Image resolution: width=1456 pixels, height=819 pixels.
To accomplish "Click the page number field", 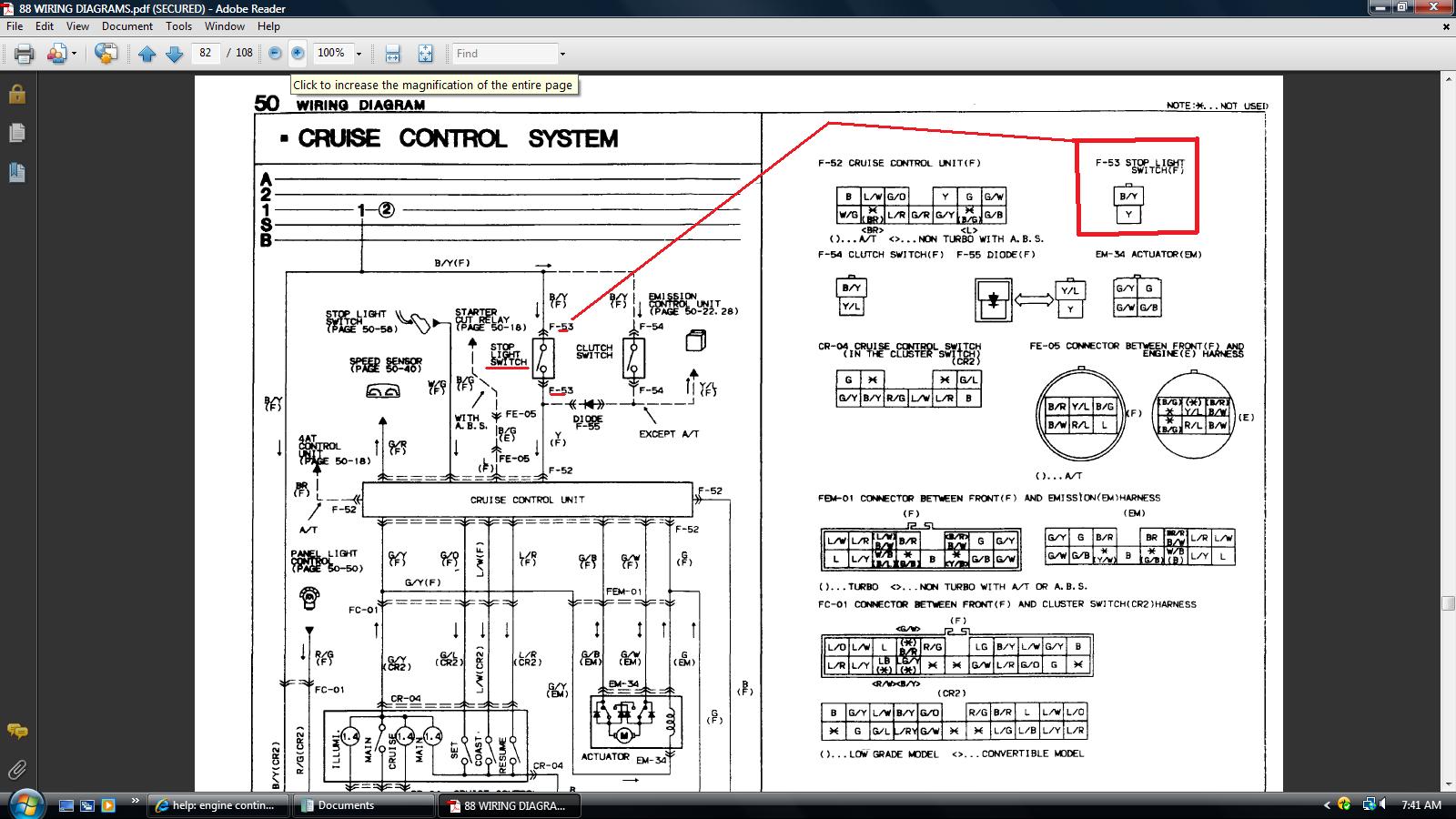I will 206,54.
